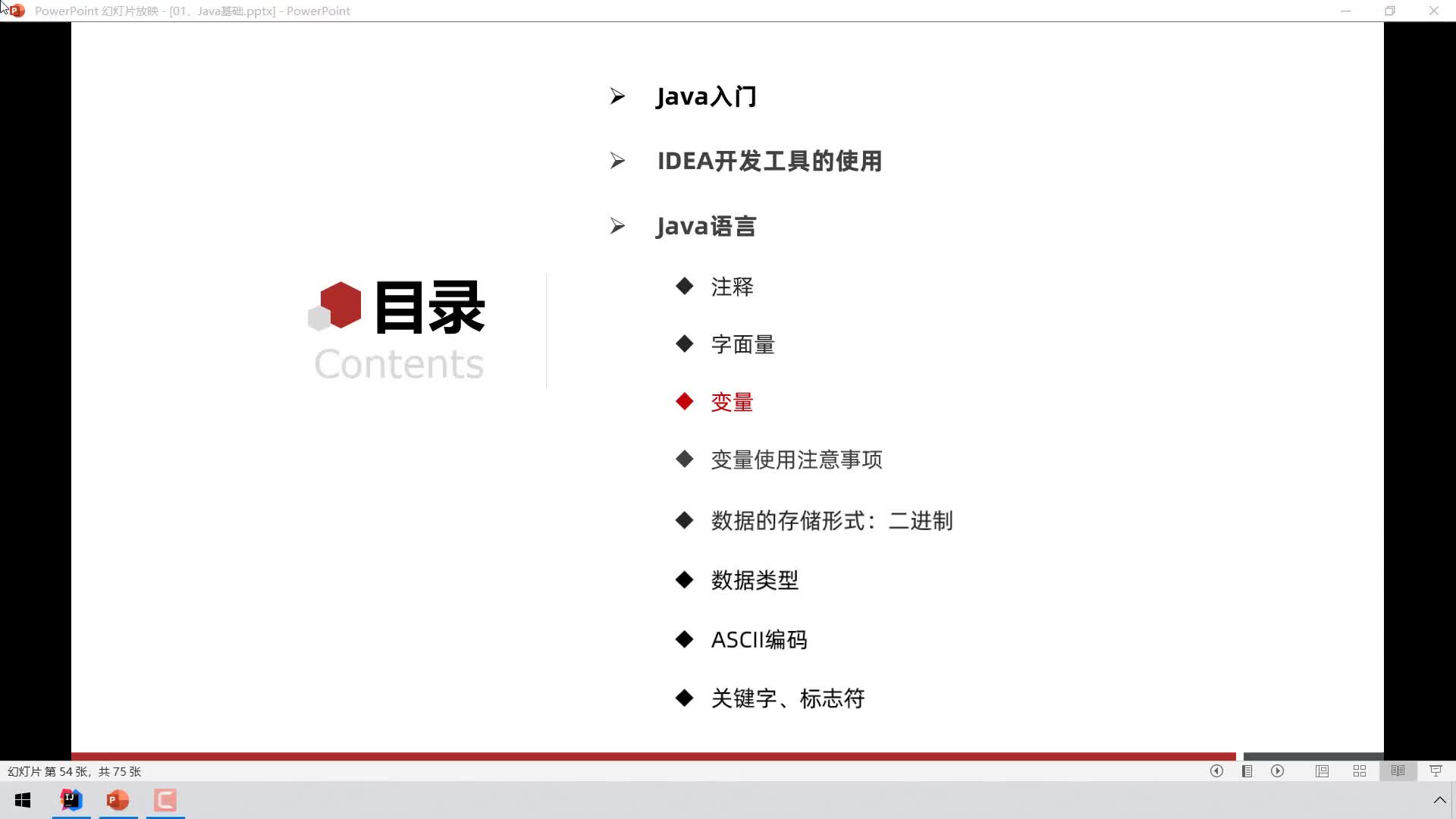
Task: Click the red diamond icon next to 变量
Action: (x=684, y=401)
